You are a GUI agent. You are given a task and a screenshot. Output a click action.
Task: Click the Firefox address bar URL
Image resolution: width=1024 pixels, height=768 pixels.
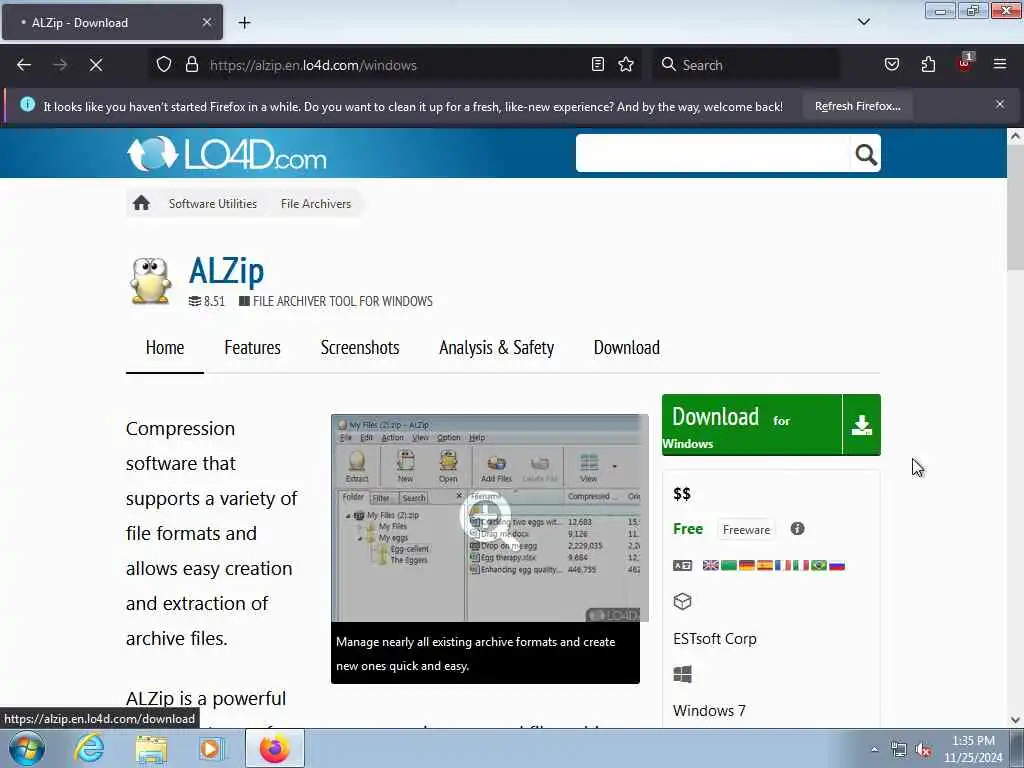[313, 65]
